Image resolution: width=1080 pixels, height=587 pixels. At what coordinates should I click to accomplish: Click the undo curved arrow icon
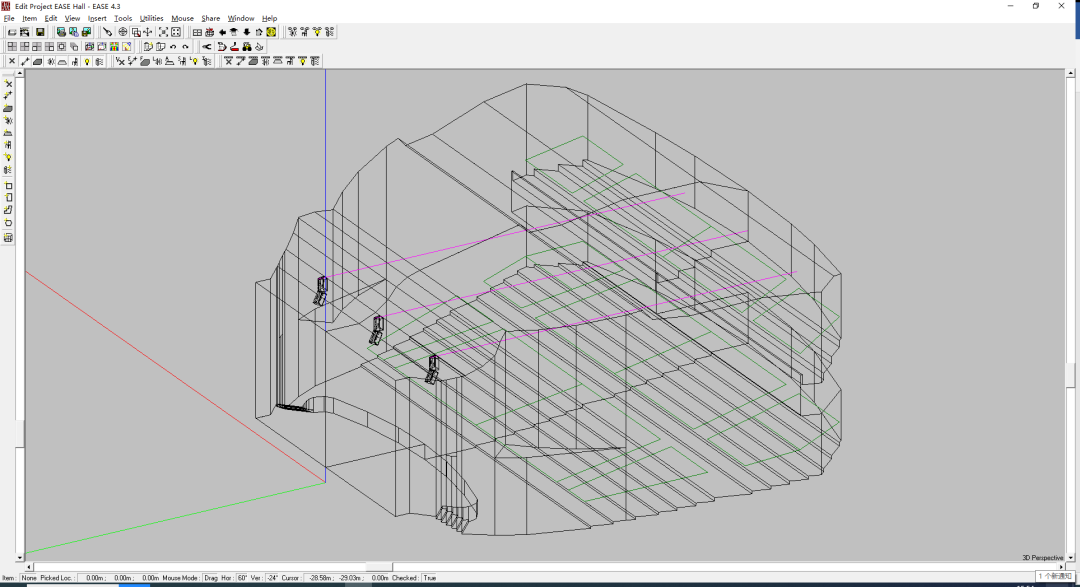coord(173,47)
